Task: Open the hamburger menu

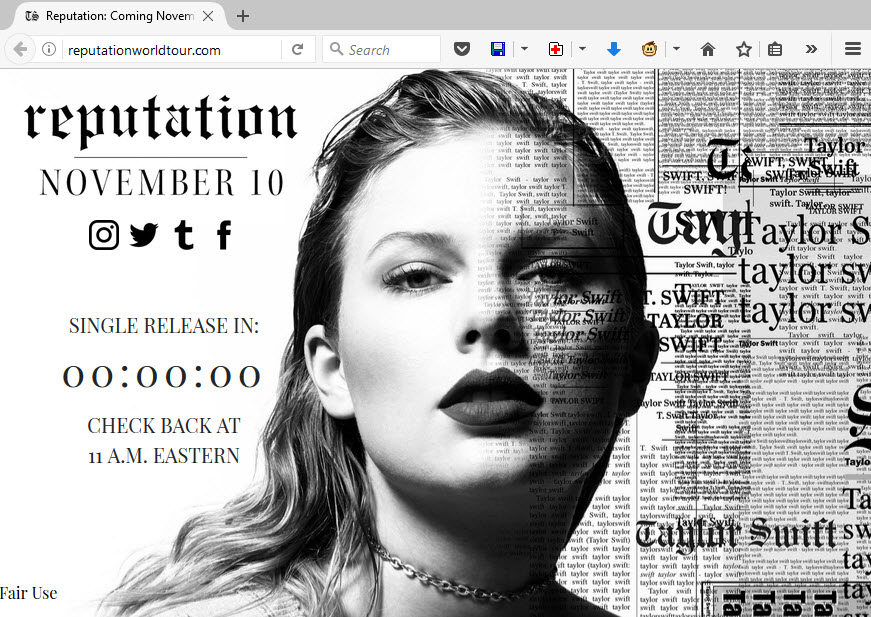Action: (853, 49)
